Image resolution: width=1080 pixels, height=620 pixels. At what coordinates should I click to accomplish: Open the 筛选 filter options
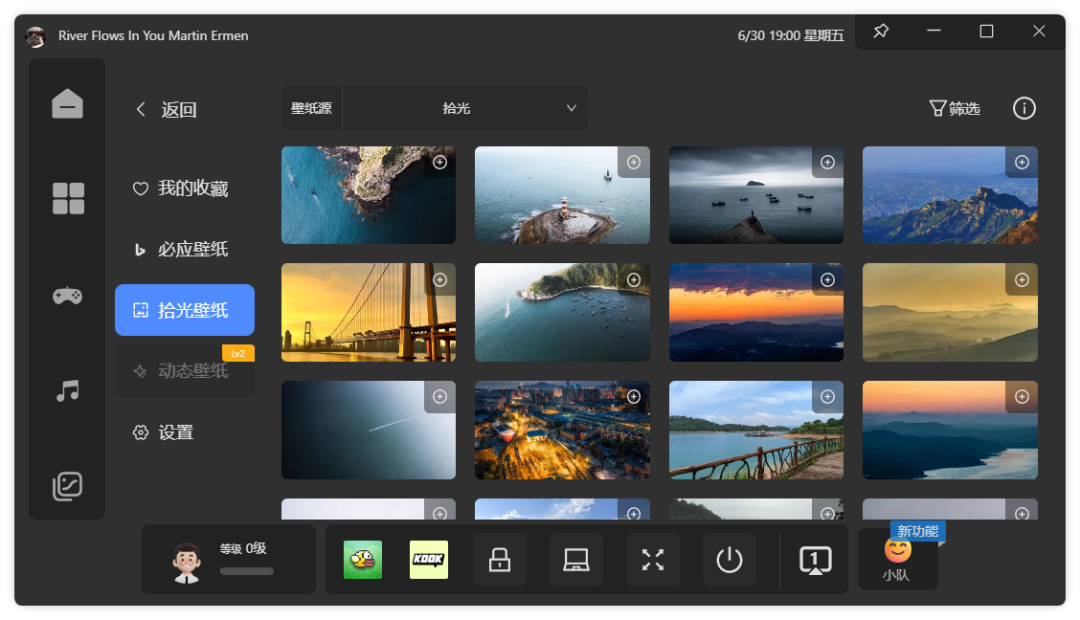coord(954,108)
